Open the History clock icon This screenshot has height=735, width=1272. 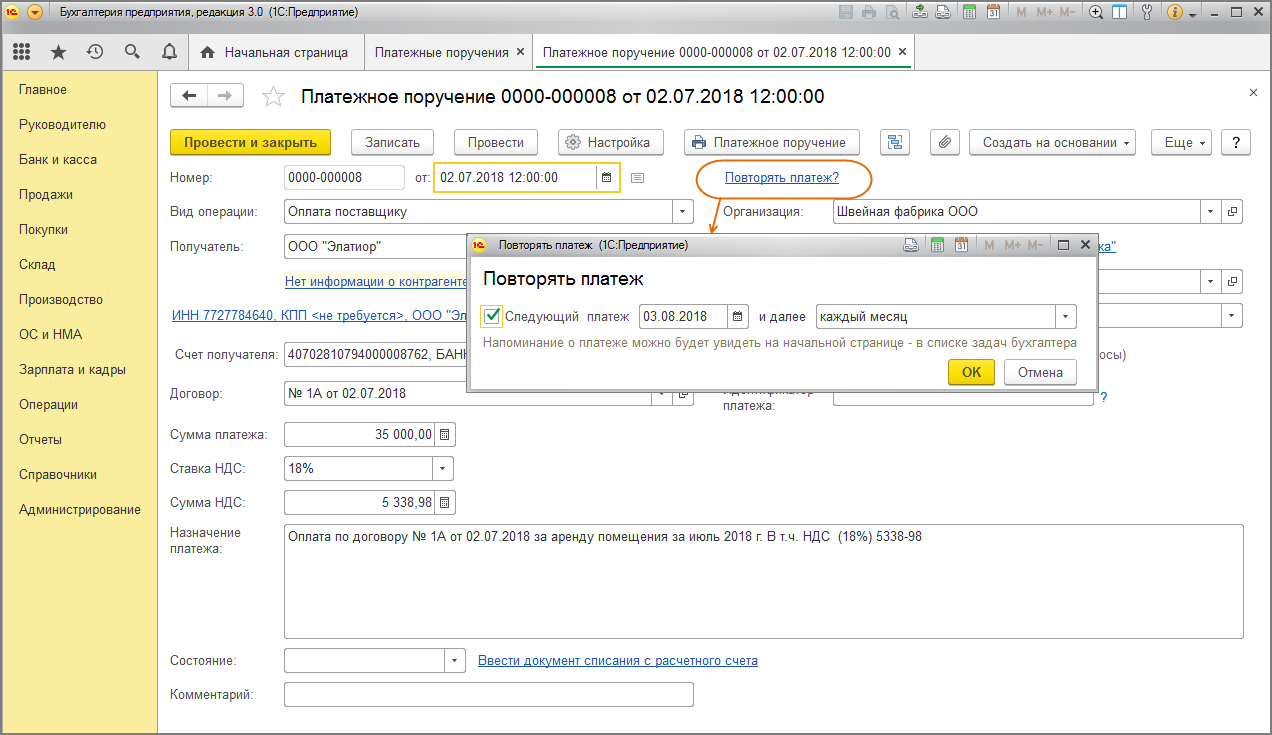point(95,52)
